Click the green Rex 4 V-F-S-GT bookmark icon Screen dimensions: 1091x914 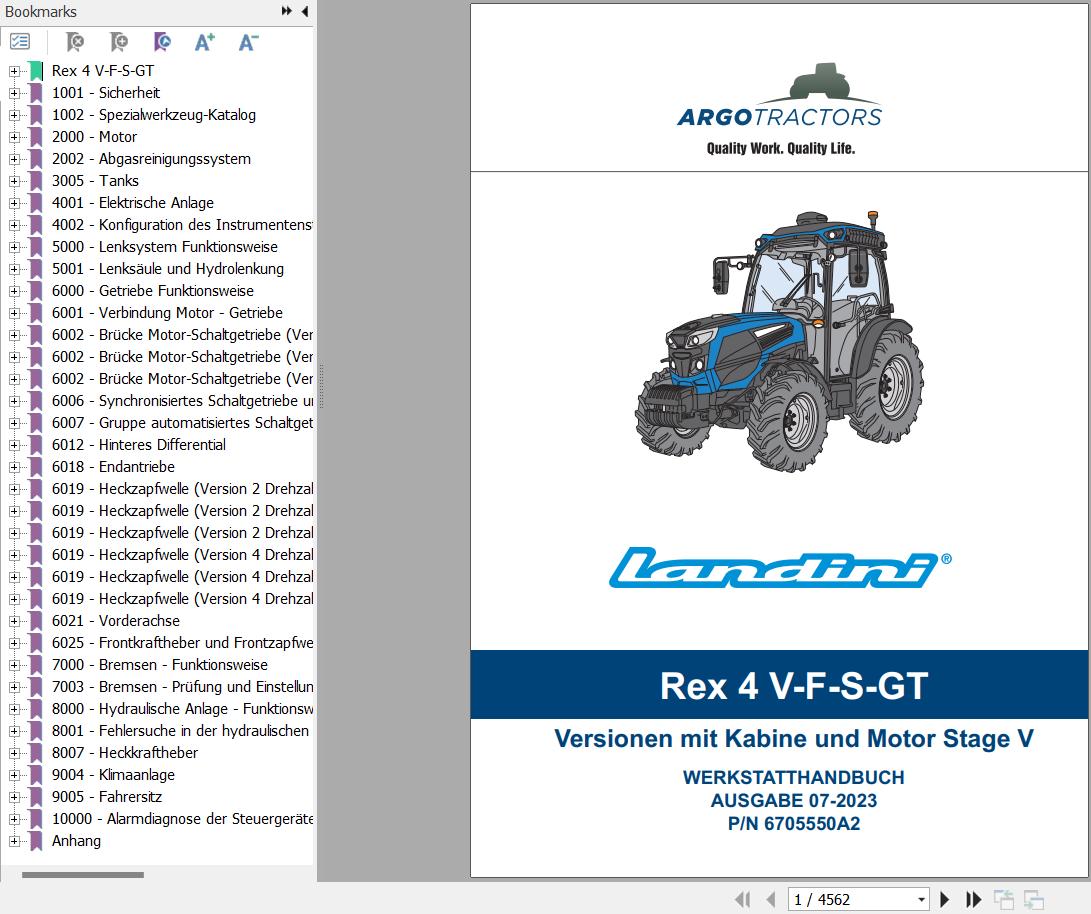click(x=36, y=71)
